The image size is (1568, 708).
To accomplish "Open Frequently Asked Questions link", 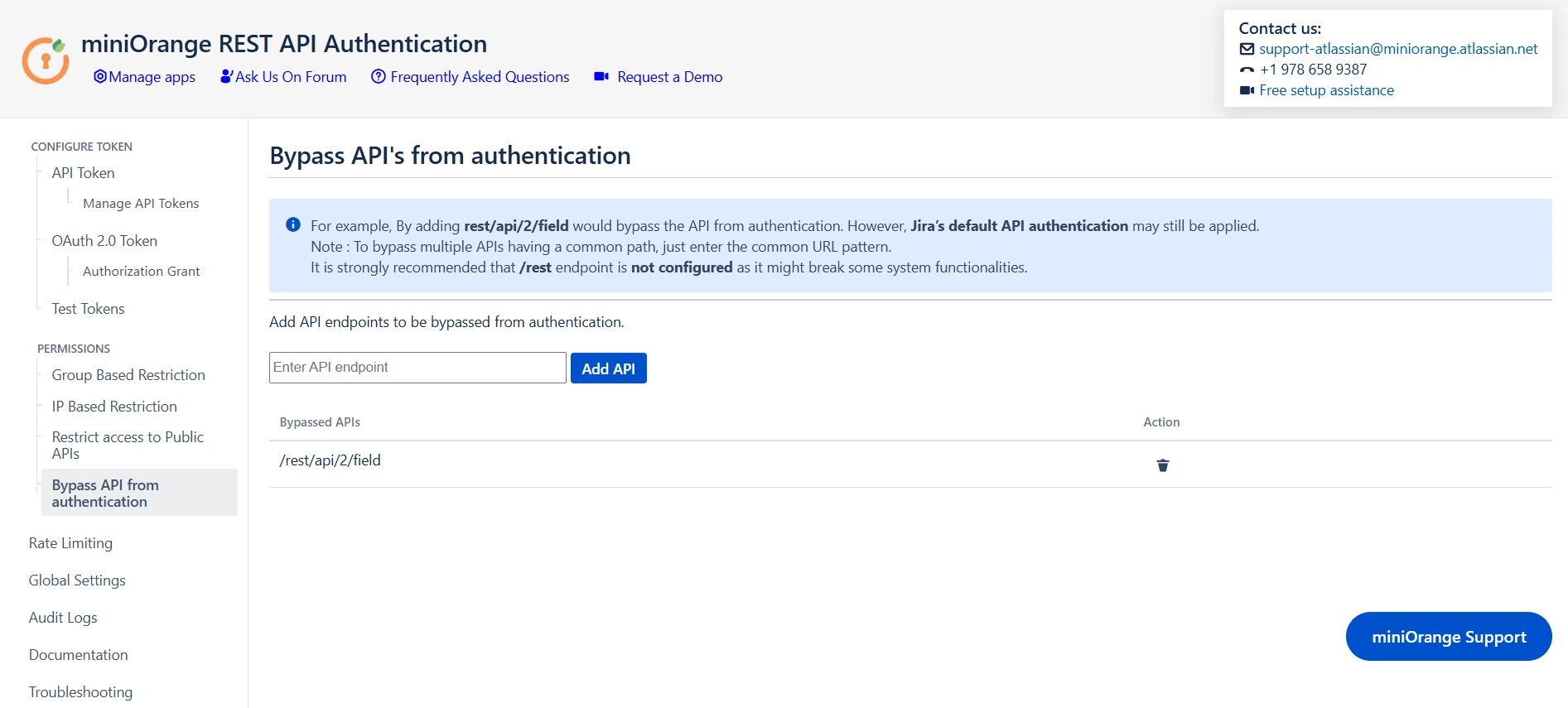I will pos(480,77).
